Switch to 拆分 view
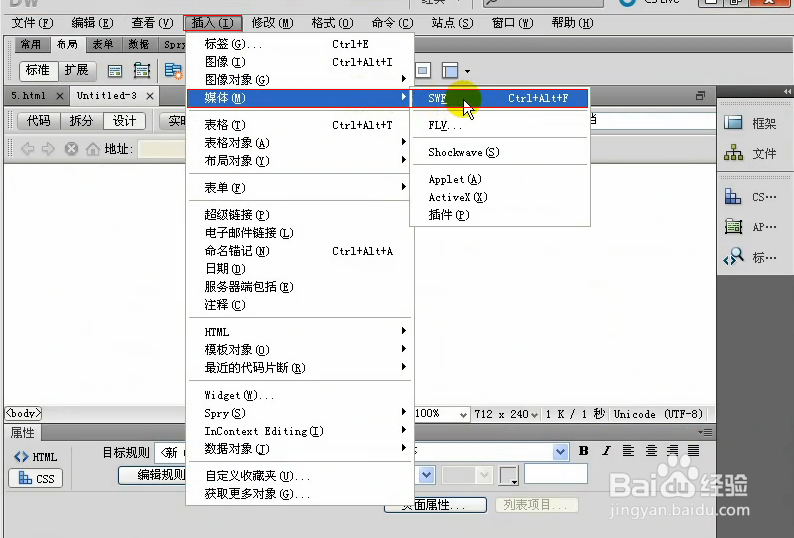Screen dimensions: 794x538 click(x=82, y=121)
